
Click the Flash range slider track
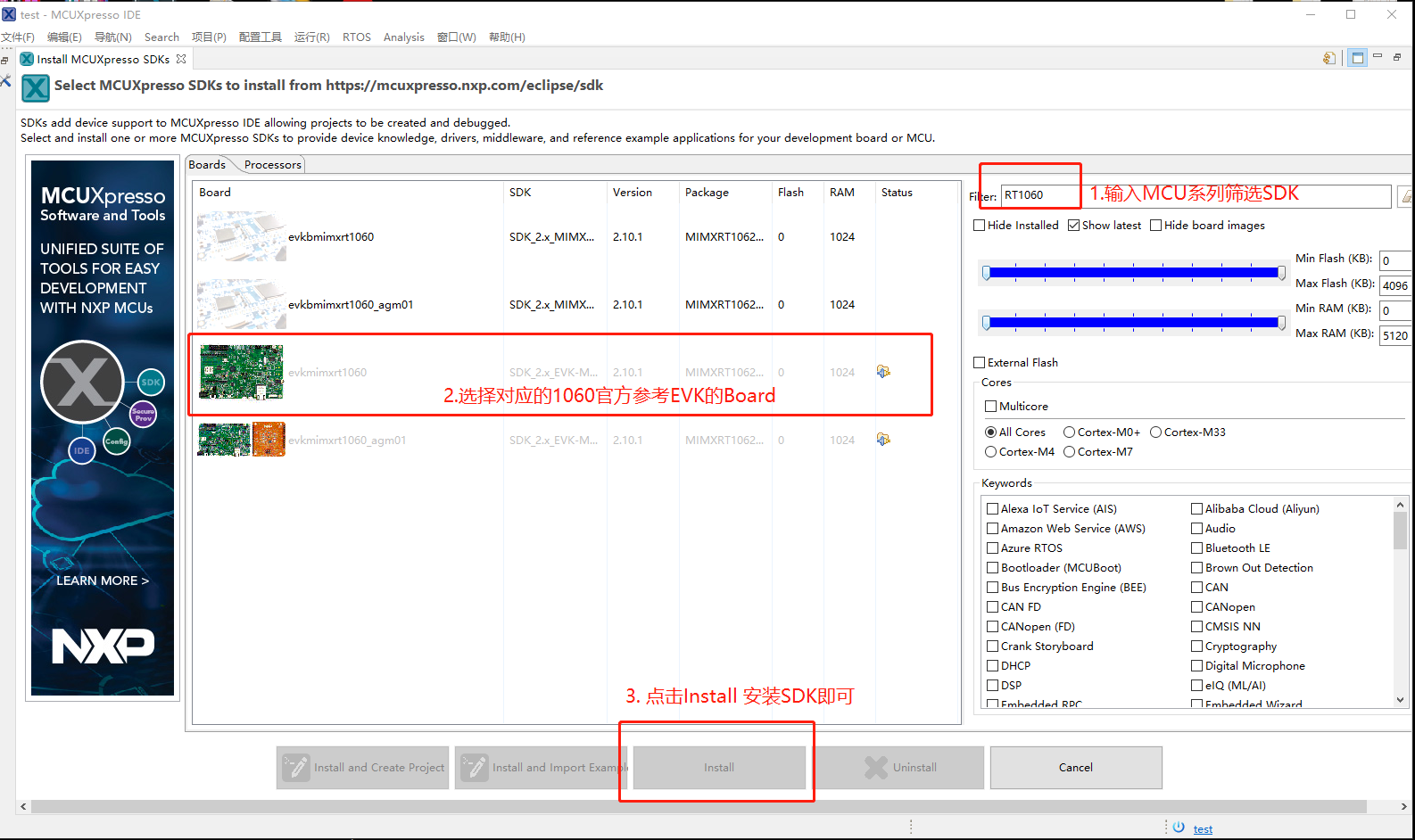1134,273
